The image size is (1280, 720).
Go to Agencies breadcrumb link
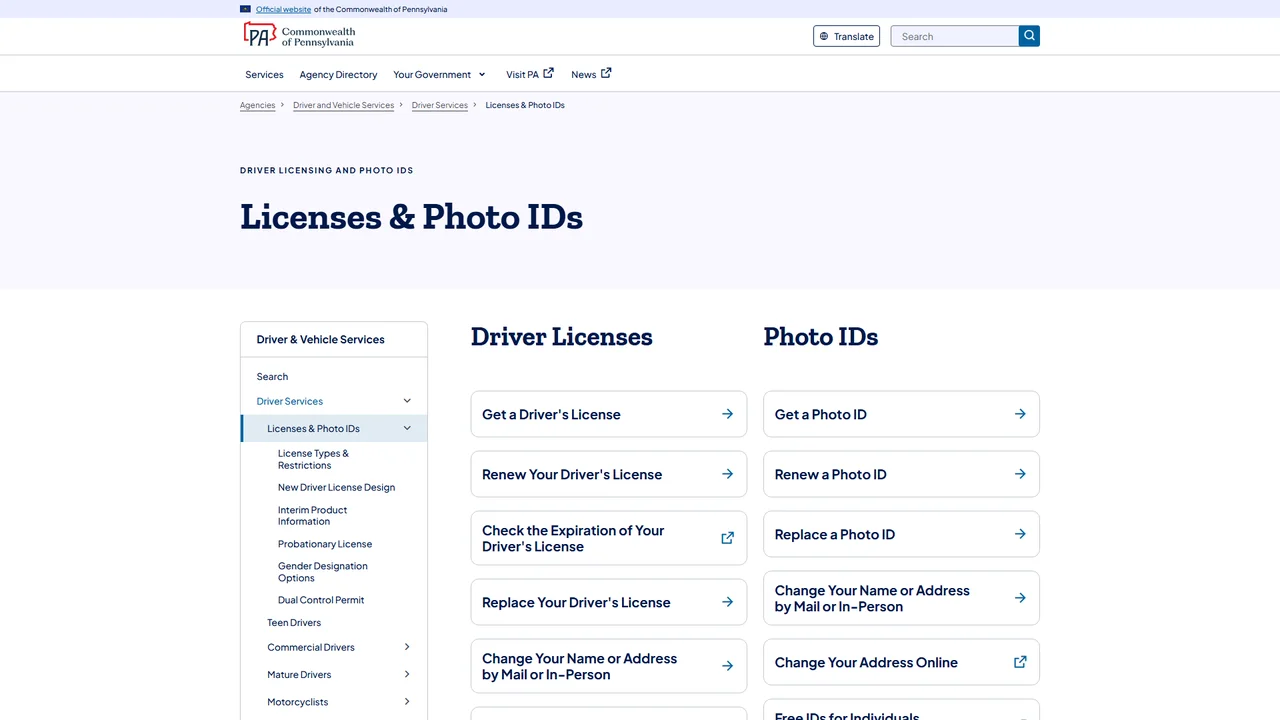click(x=257, y=105)
